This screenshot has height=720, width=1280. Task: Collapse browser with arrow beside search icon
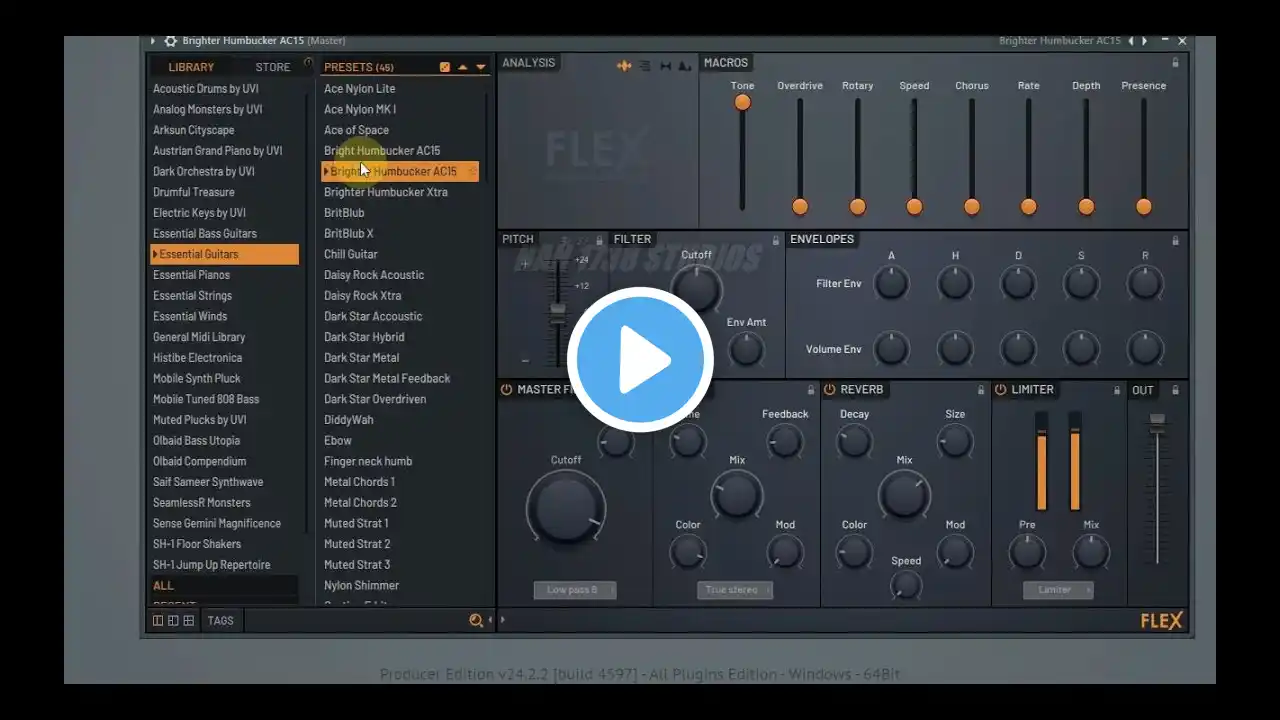(490, 621)
